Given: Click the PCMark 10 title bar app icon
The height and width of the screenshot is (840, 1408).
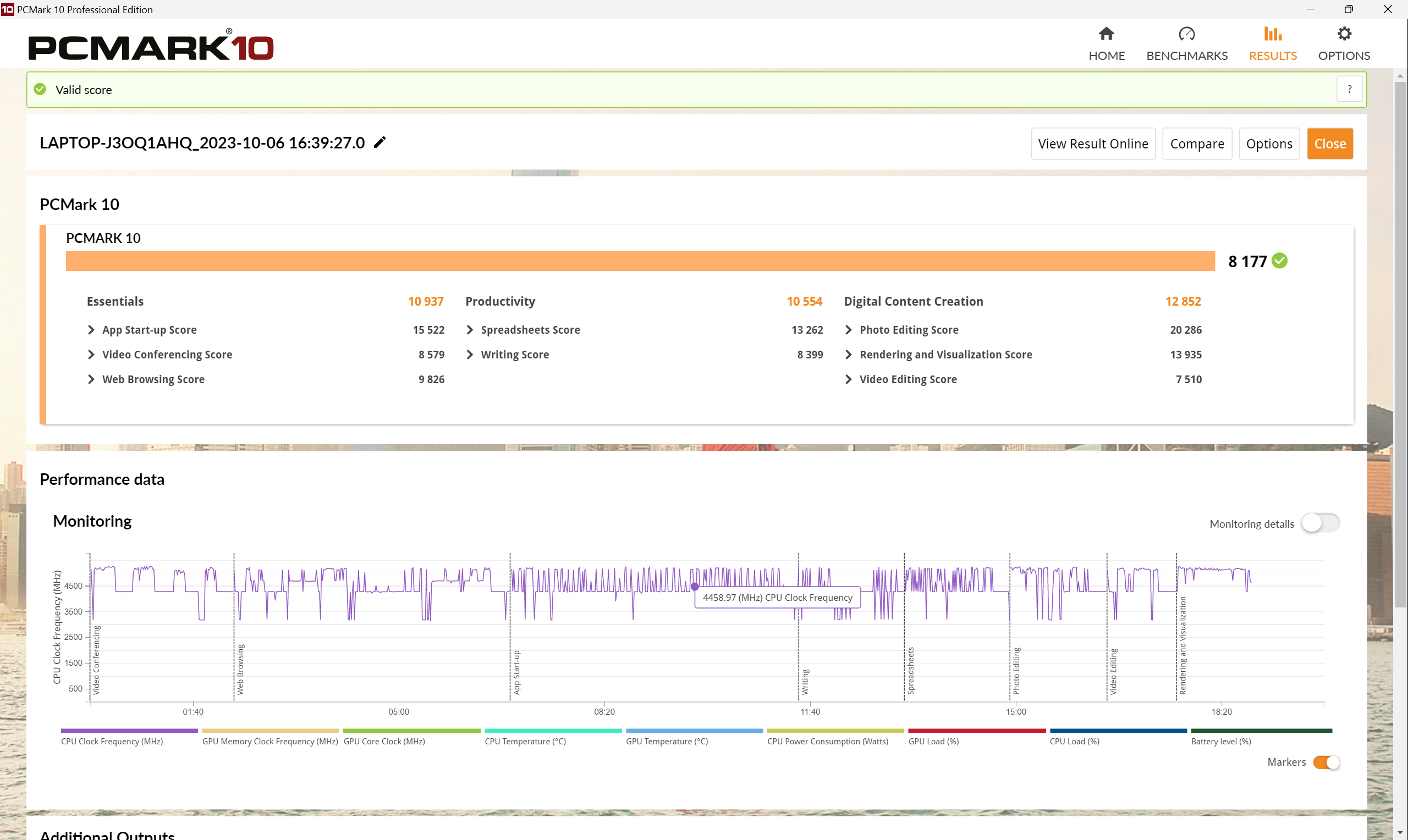Looking at the screenshot, I should pos(7,9).
